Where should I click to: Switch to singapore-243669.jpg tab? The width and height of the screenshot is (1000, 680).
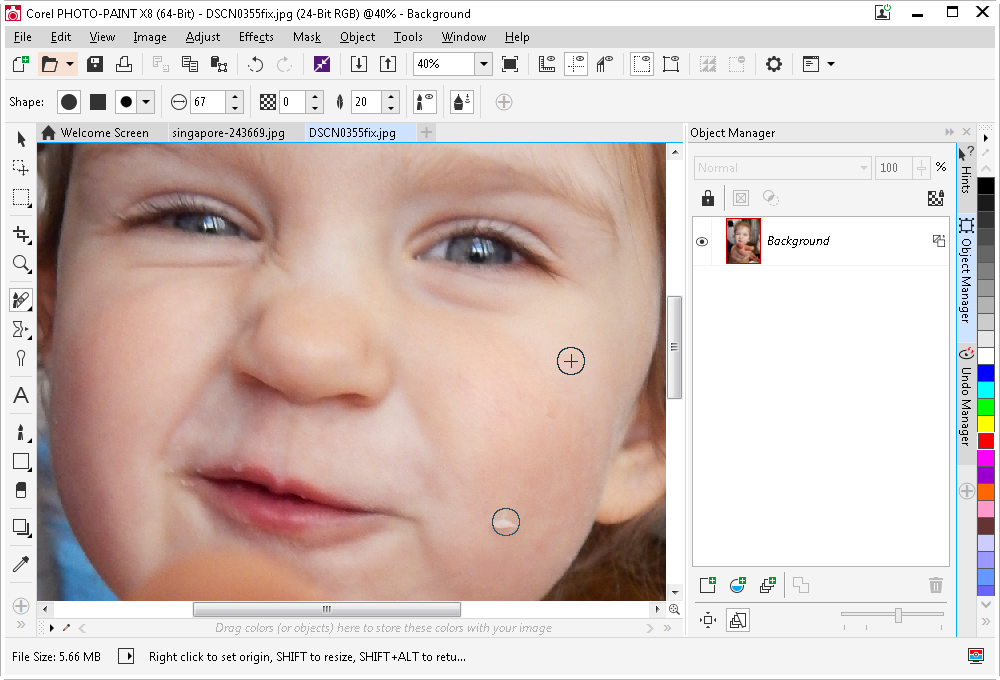(x=228, y=133)
